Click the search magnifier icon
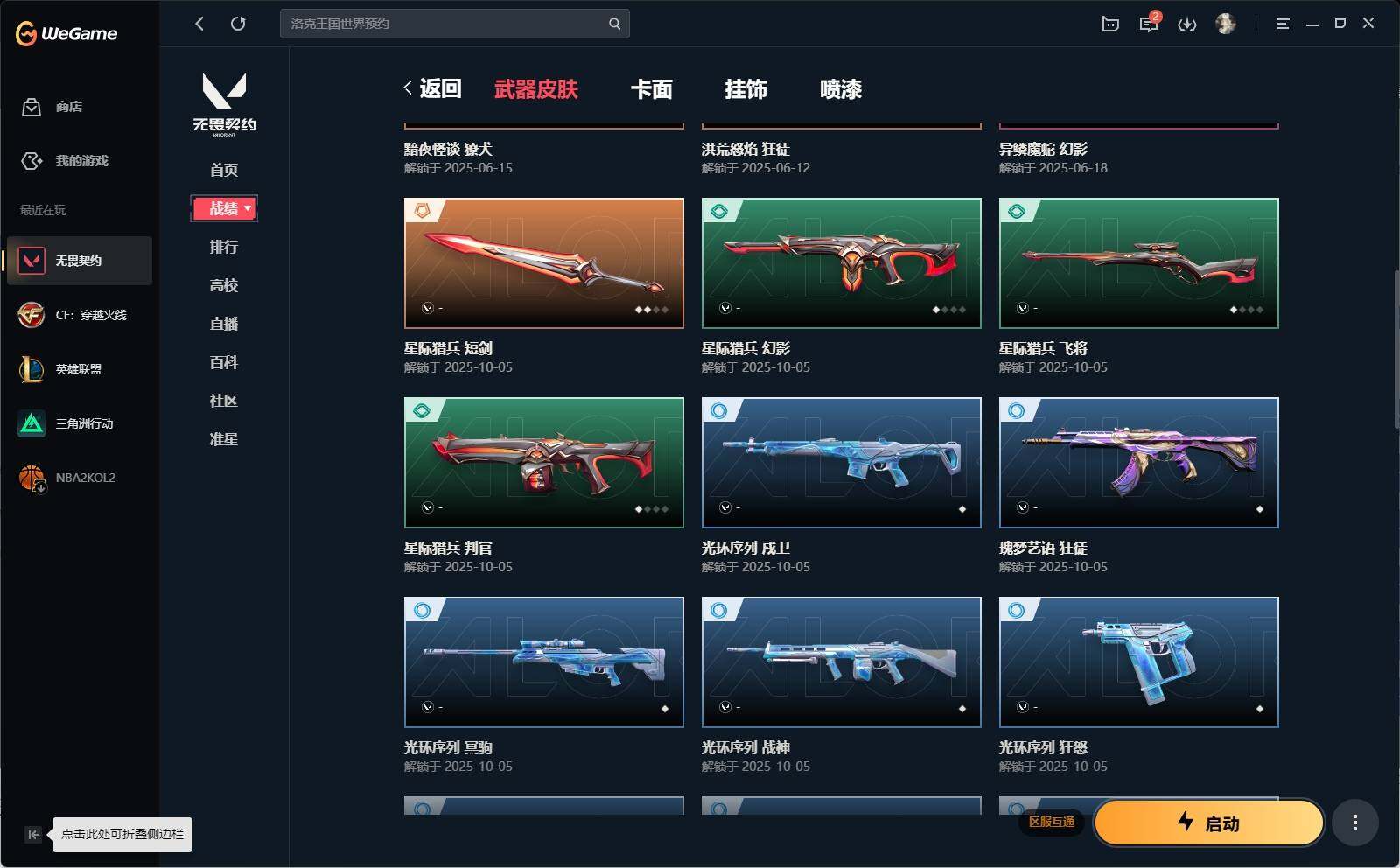Viewport: 1400px width, 868px height. 615,24
